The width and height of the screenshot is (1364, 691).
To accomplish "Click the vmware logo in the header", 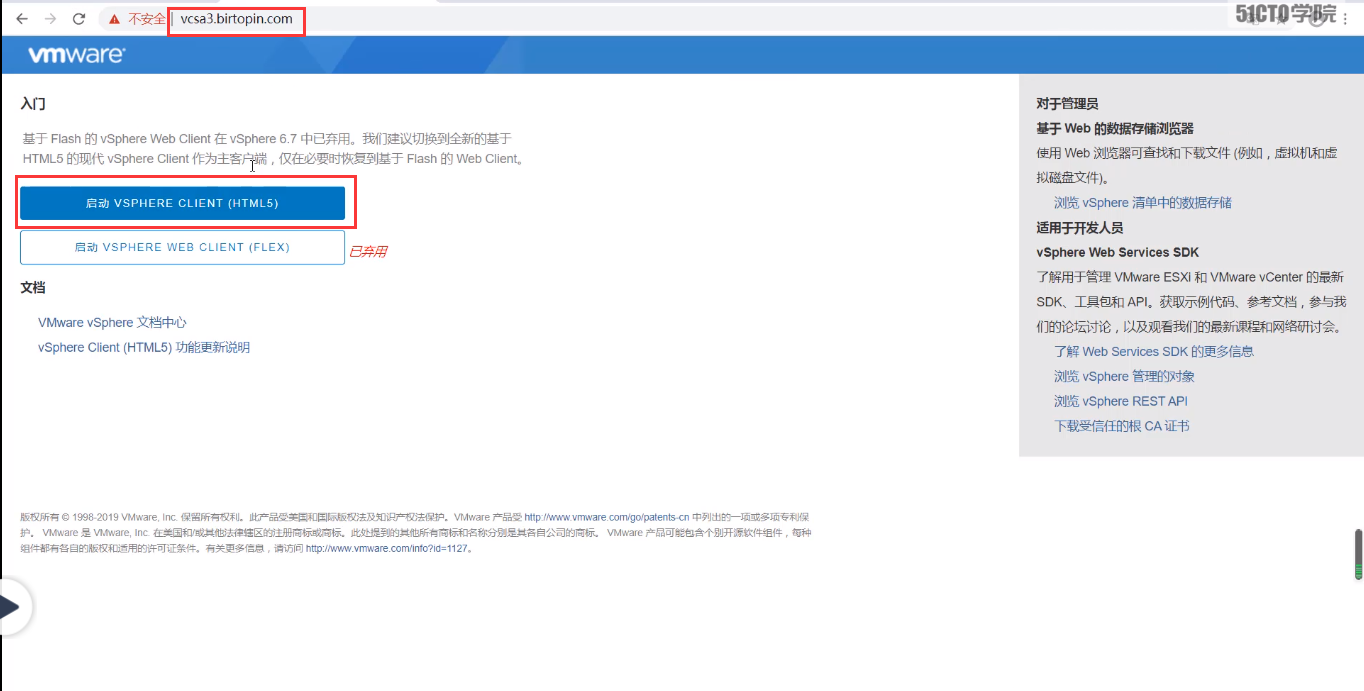I will pyautogui.click(x=76, y=55).
